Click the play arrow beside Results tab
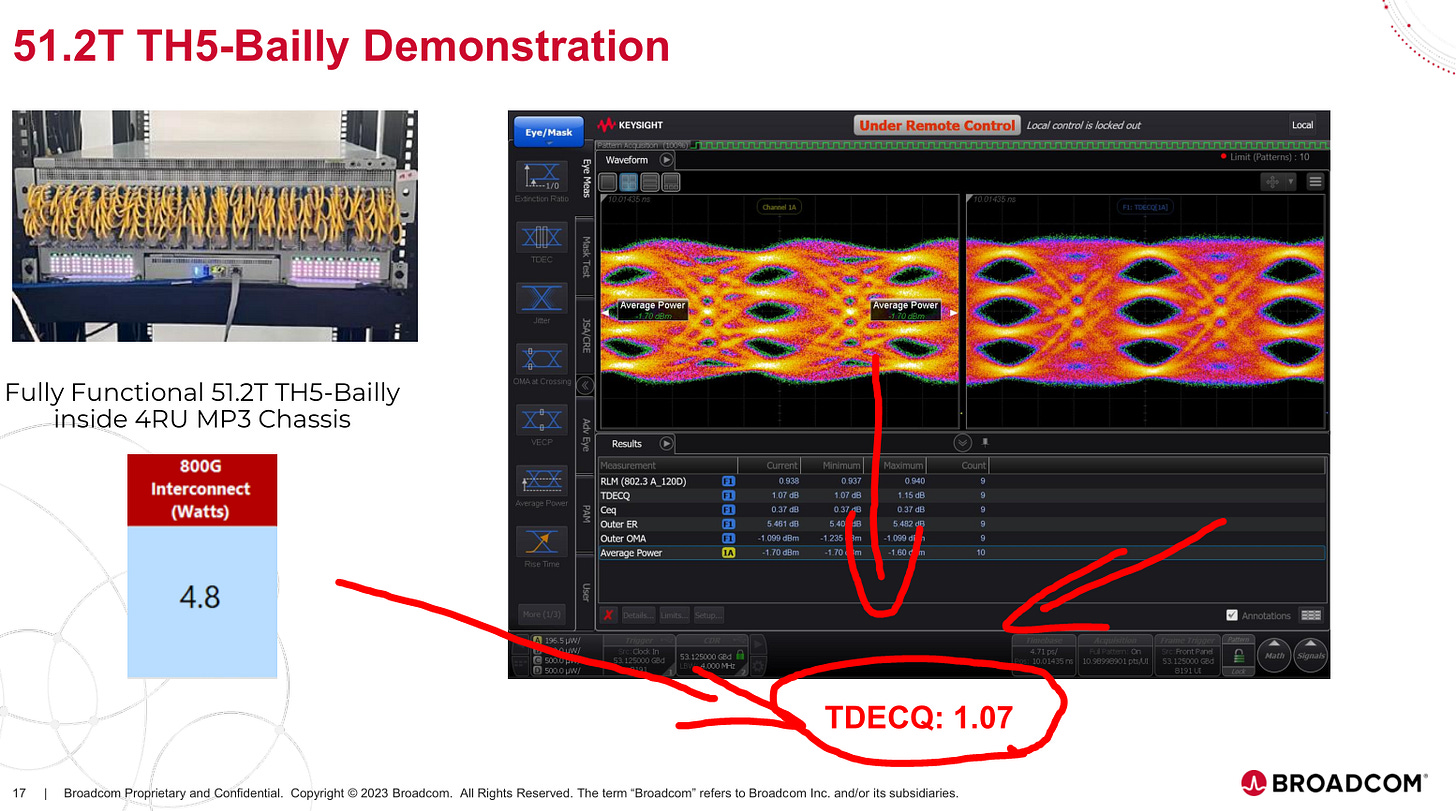Image resolution: width=1456 pixels, height=811 pixels. (666, 443)
